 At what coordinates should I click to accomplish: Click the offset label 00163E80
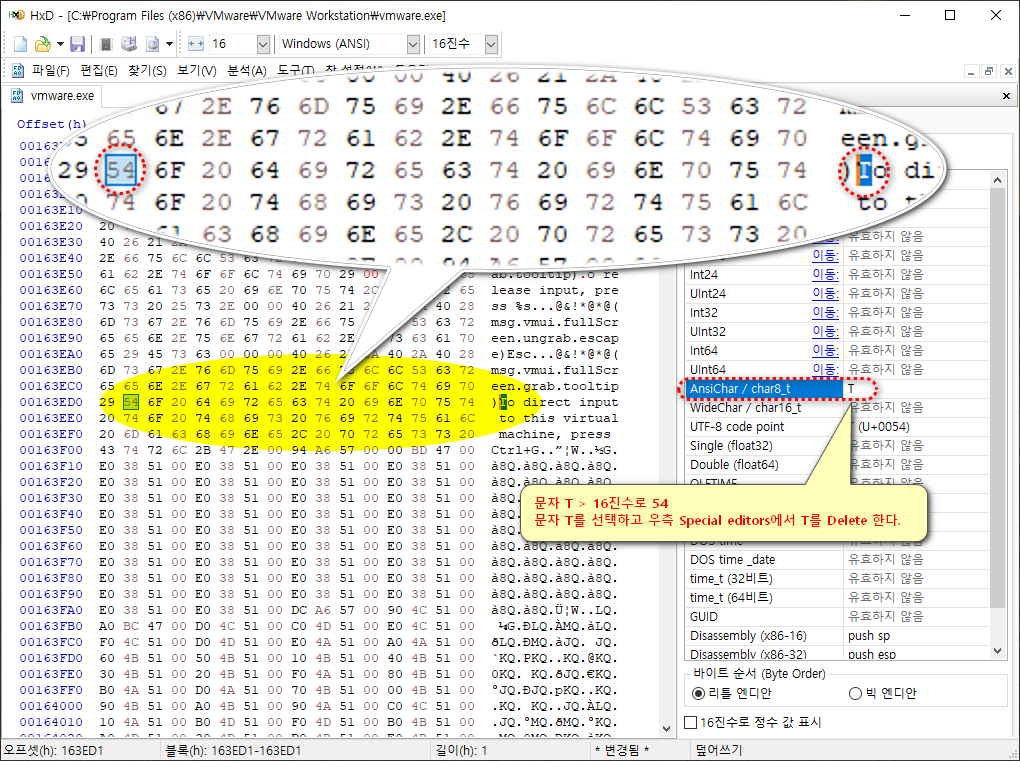coord(51,322)
